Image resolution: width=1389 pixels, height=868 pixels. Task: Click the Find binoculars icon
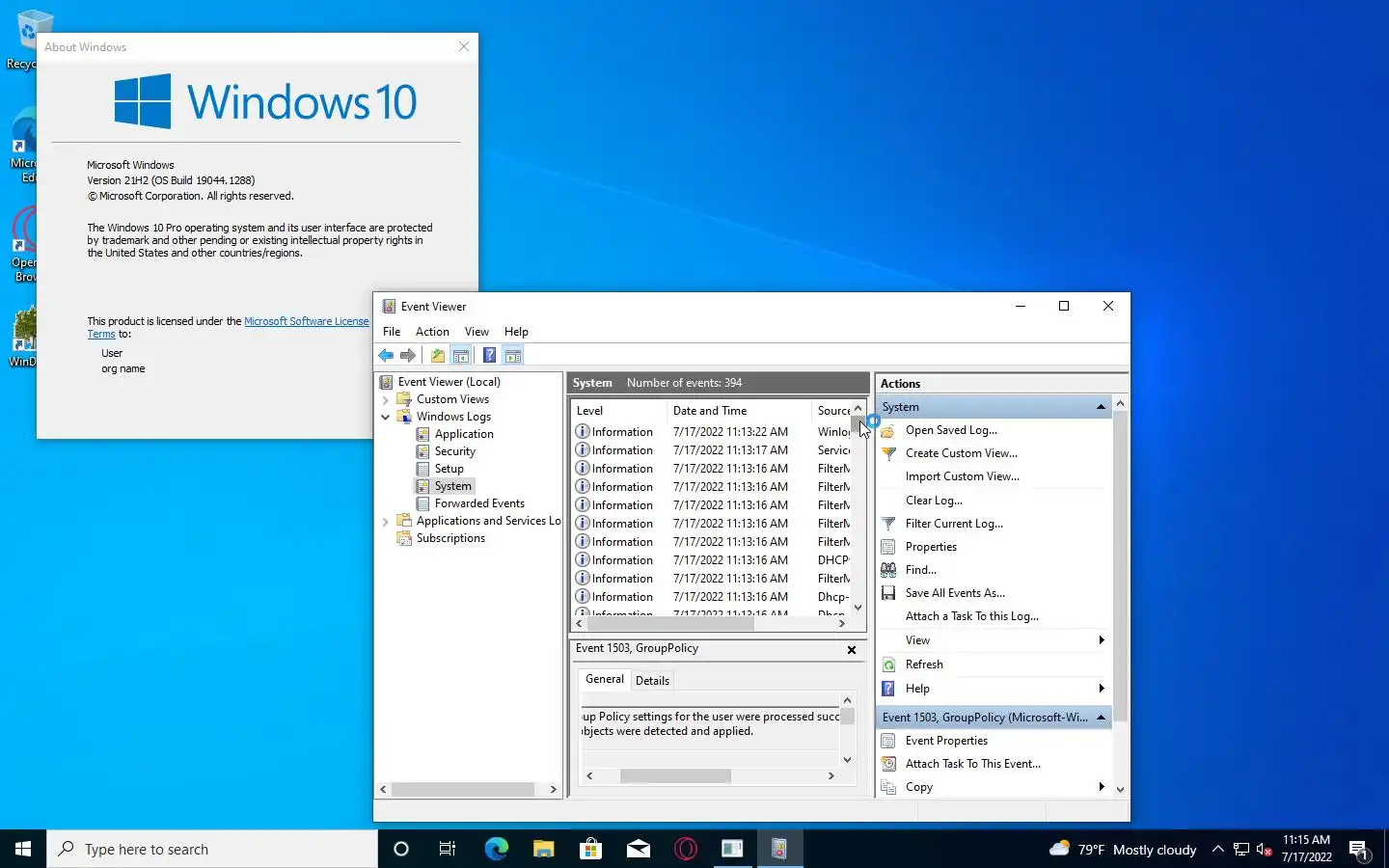[888, 570]
